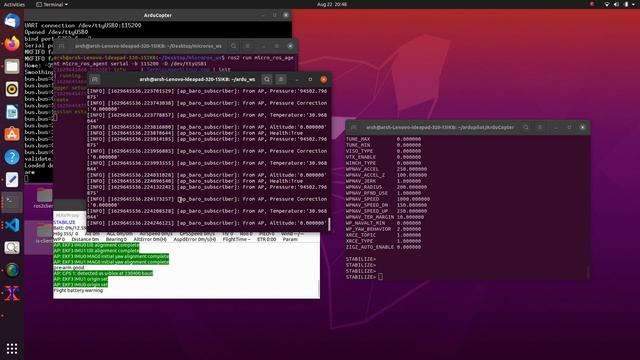Close the ardu_ws terminal window
Viewport: 640px width, 360px height.
pyautogui.click(x=323, y=79)
